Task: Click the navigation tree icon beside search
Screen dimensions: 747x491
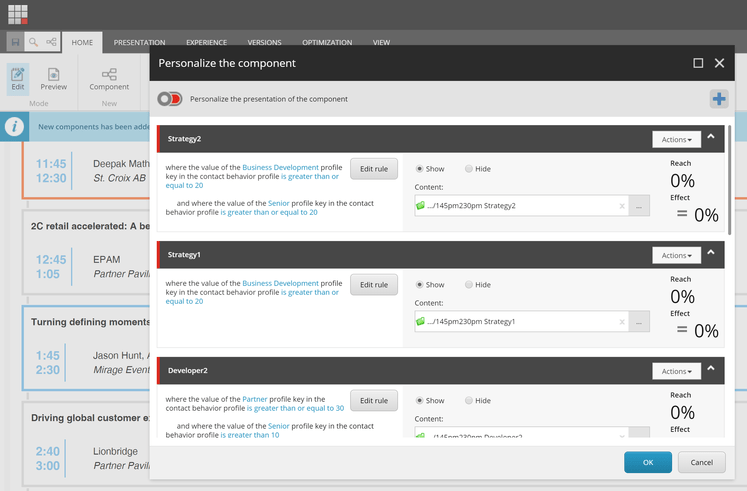Action: click(x=51, y=42)
